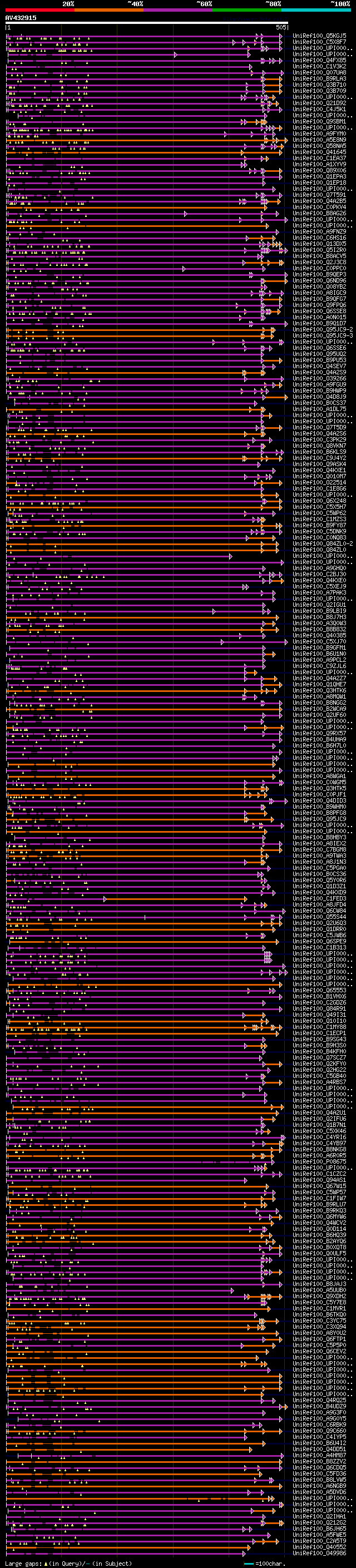The width and height of the screenshot is (356, 1568).
Task: Click the white query sequence ruler bar
Action: click(147, 22)
